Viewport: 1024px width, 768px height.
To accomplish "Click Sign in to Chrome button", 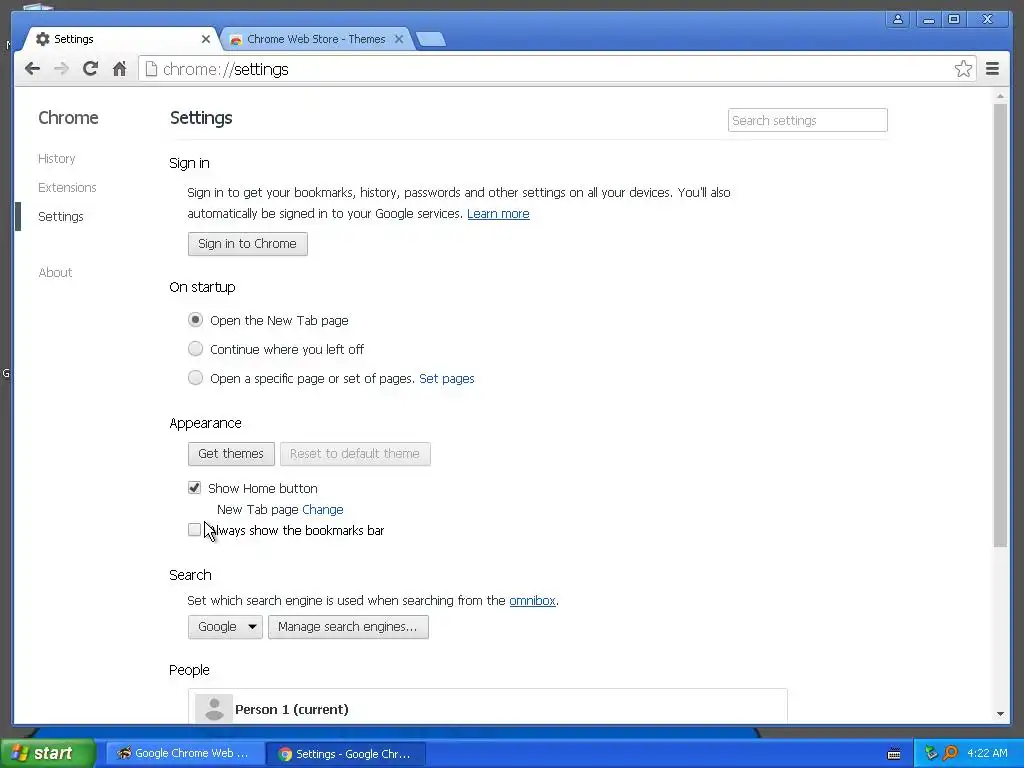I will pyautogui.click(x=248, y=244).
